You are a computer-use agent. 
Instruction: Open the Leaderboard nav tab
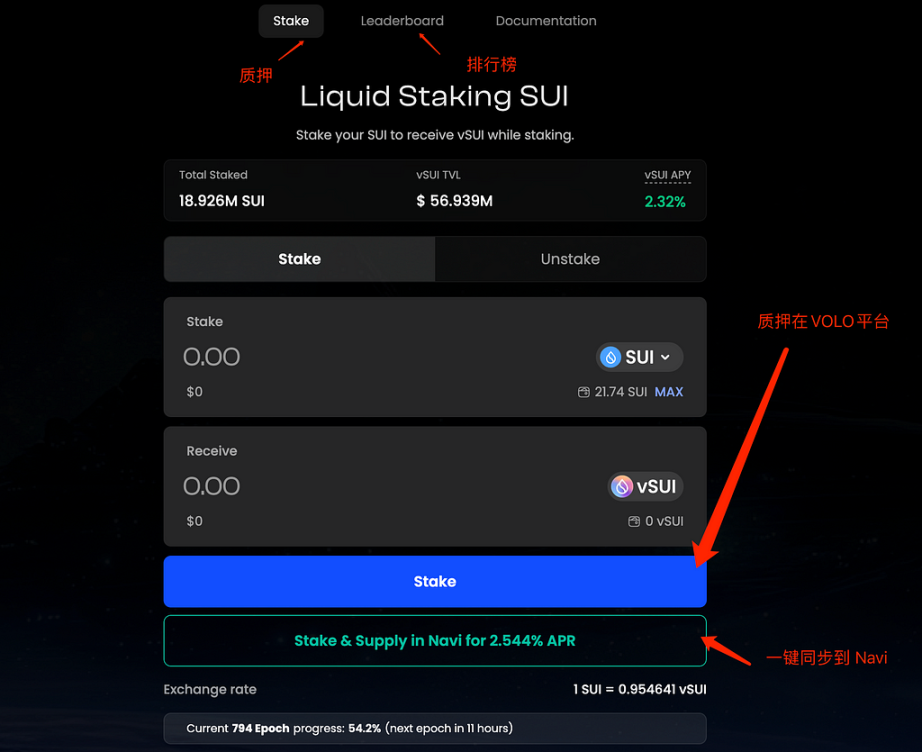tap(402, 21)
